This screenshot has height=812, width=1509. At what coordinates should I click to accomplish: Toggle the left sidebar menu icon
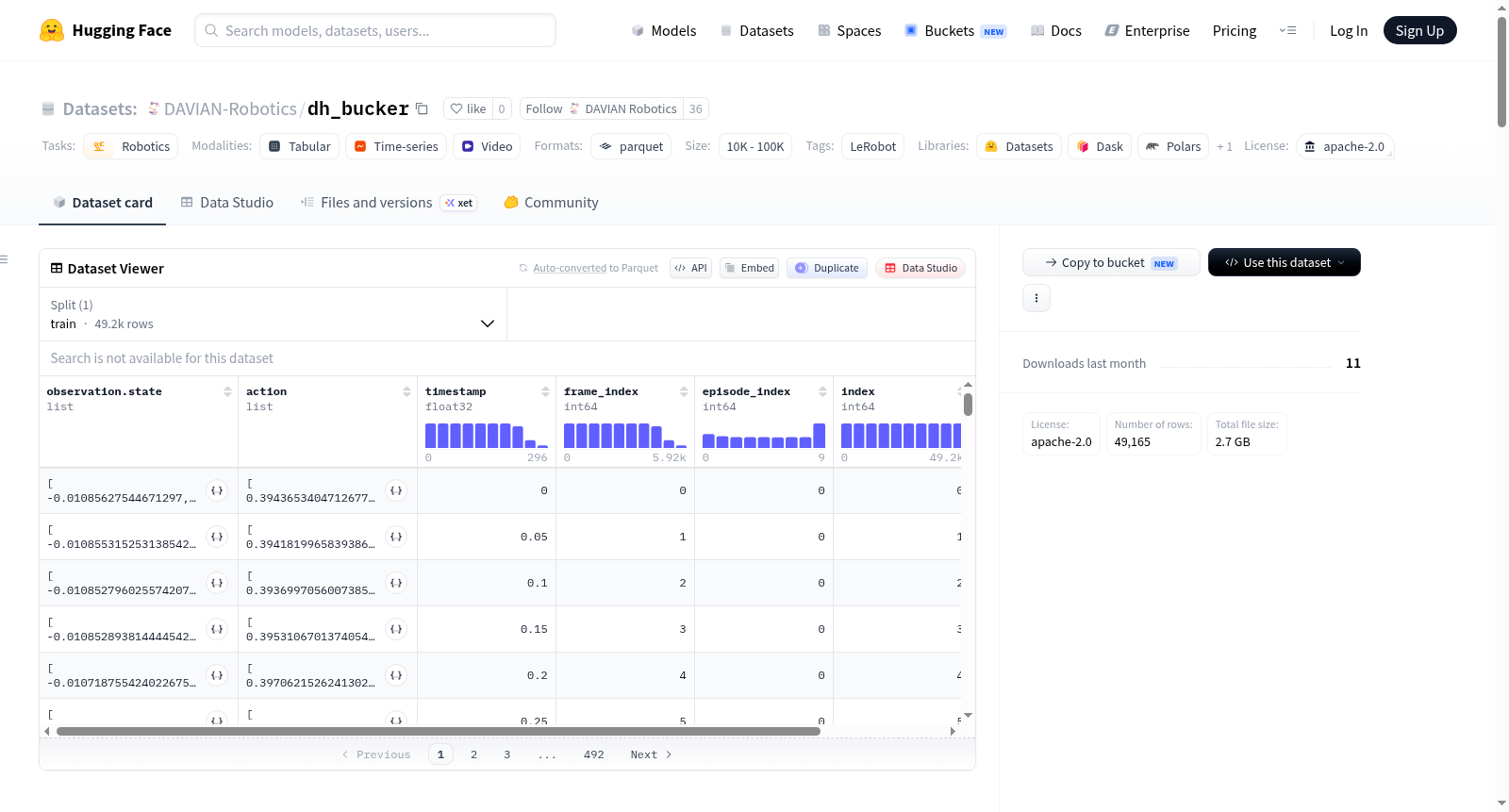click(x=4, y=259)
